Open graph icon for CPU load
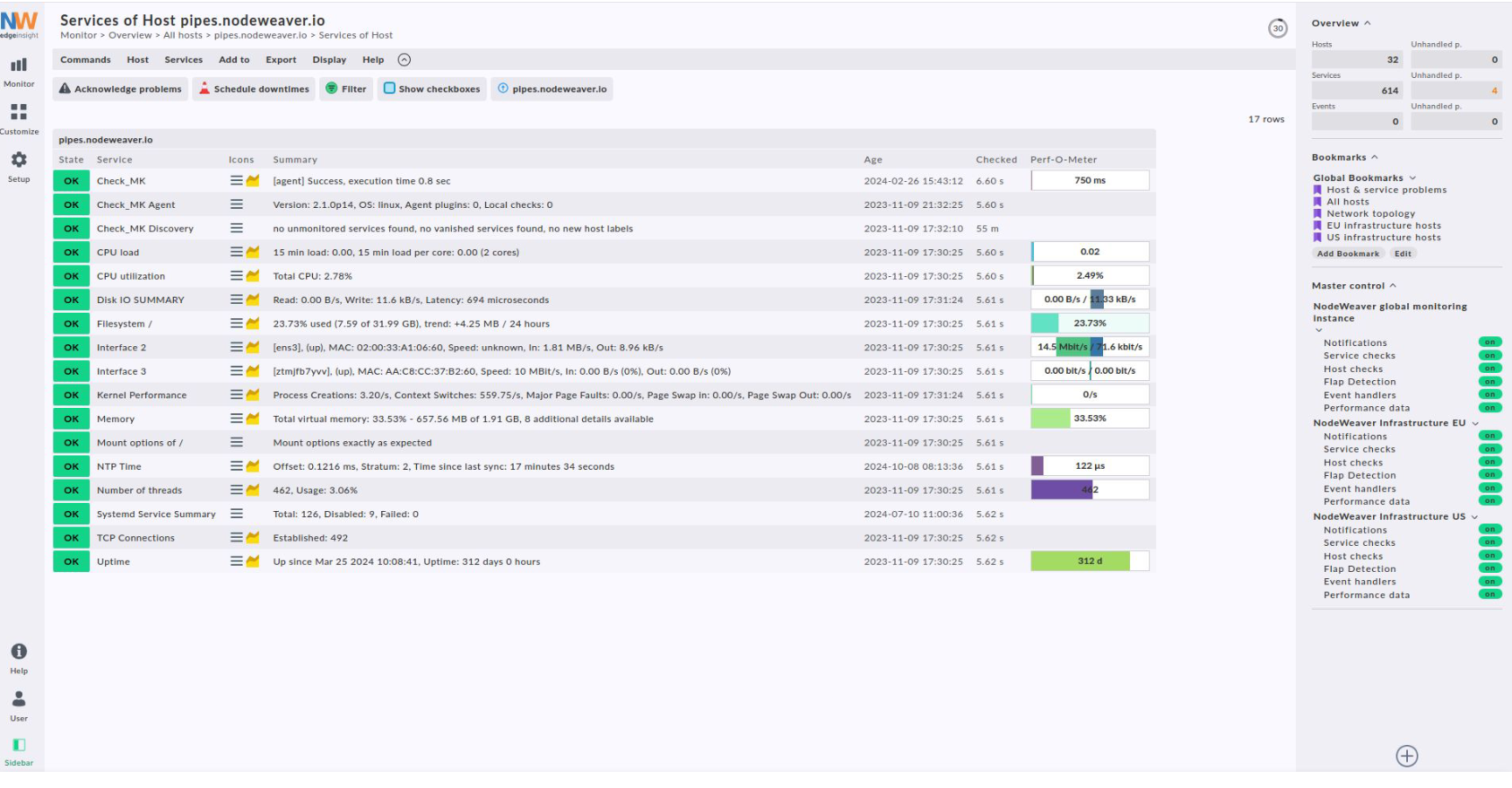1512x788 pixels. click(x=253, y=252)
